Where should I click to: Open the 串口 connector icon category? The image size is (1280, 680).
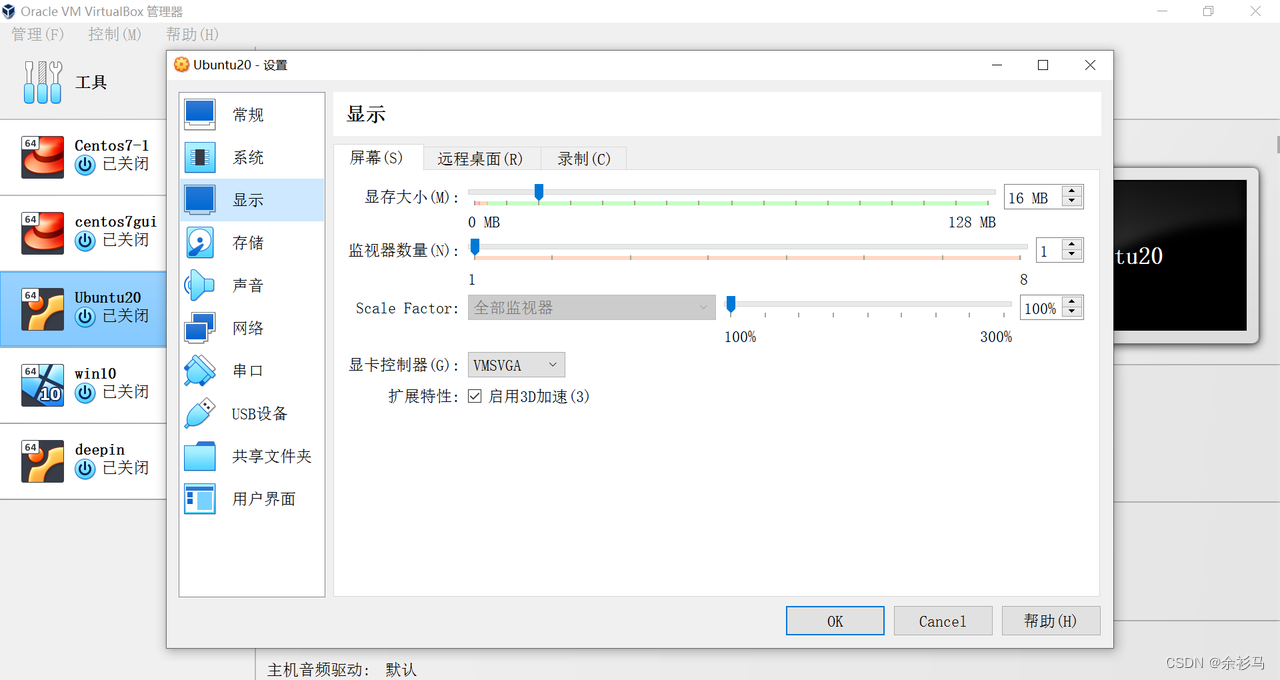click(200, 370)
